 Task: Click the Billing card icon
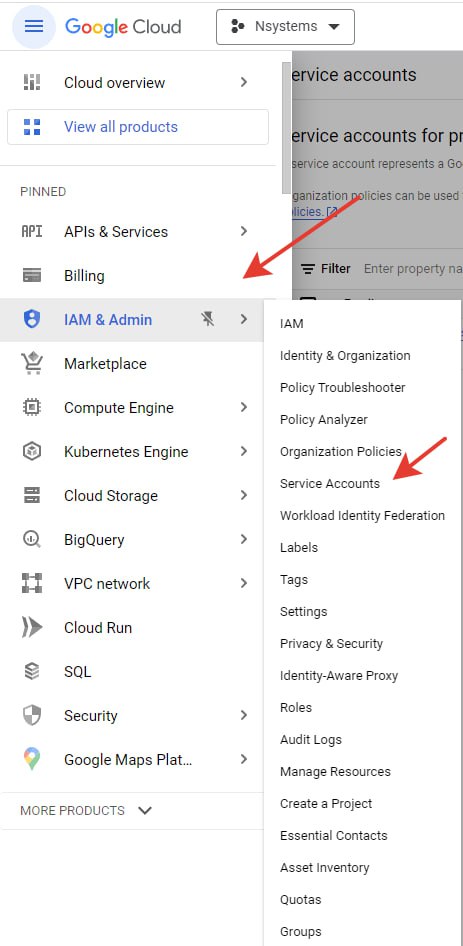(32, 276)
